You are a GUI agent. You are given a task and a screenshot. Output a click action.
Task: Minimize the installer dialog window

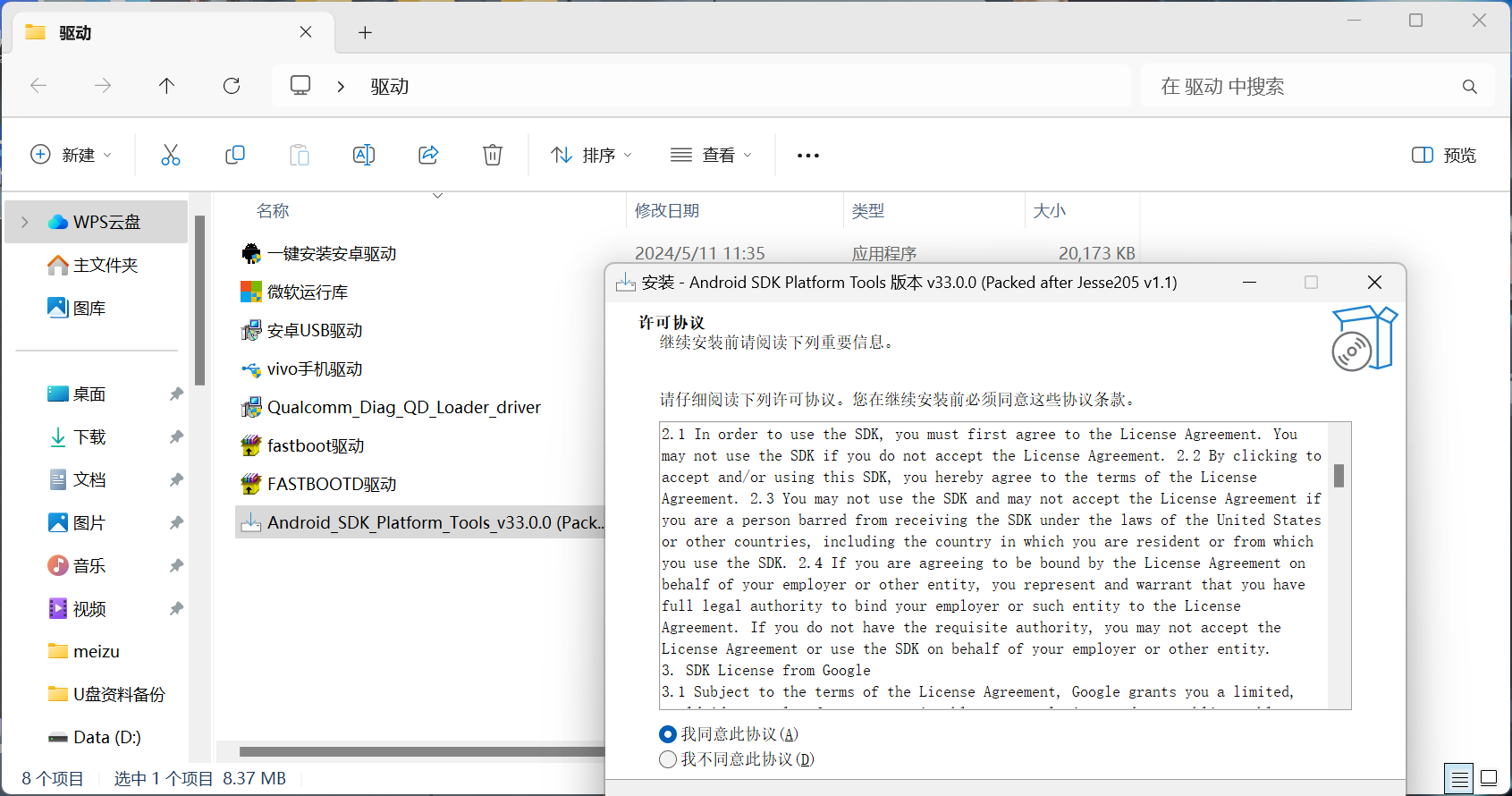point(1250,283)
